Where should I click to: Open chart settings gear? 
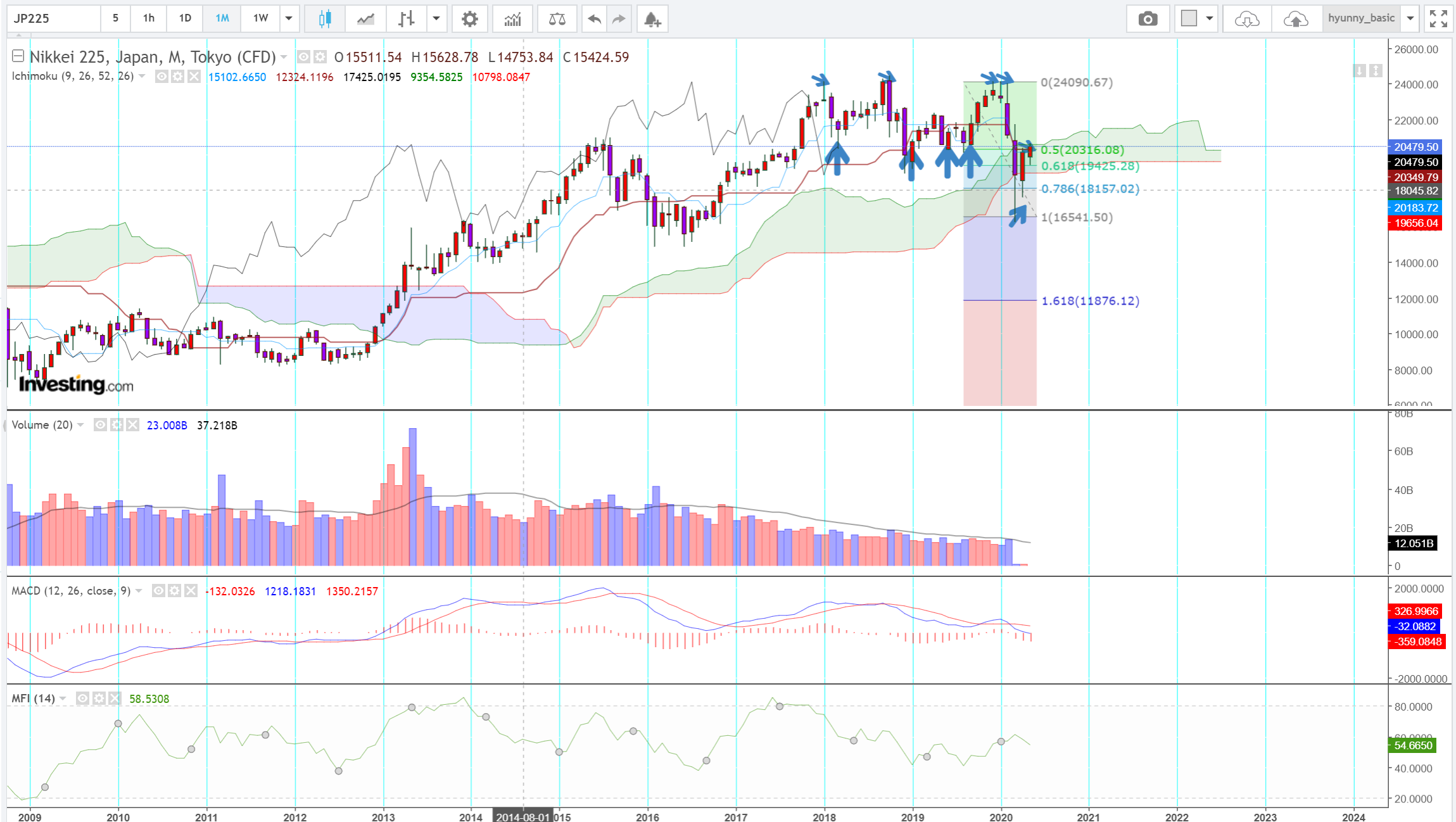[469, 18]
